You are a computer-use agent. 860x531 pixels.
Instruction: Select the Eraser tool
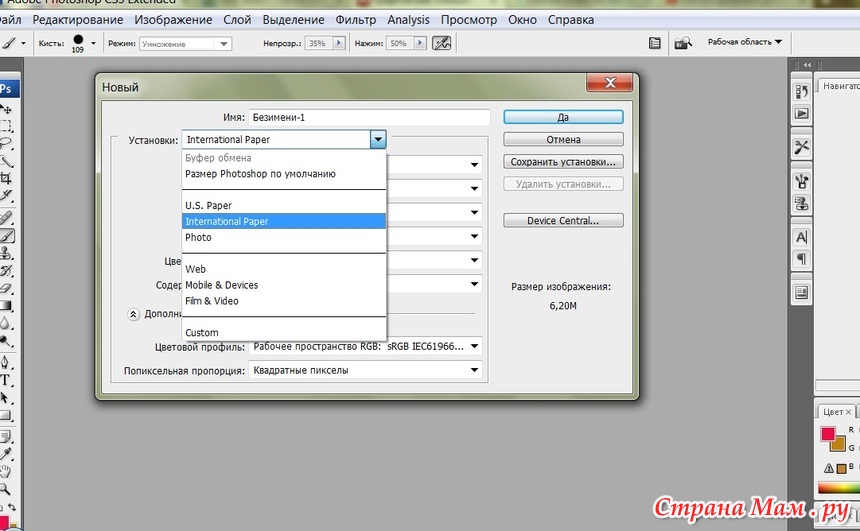6,288
